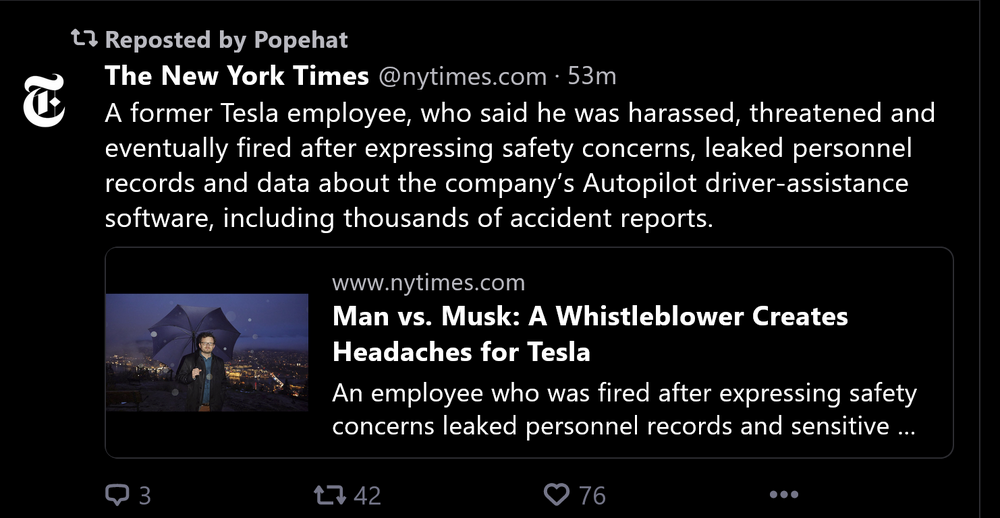Screen dimensions: 1000x518
Task: Open the repost menu arrows icon beside 42
Action: click(x=327, y=495)
